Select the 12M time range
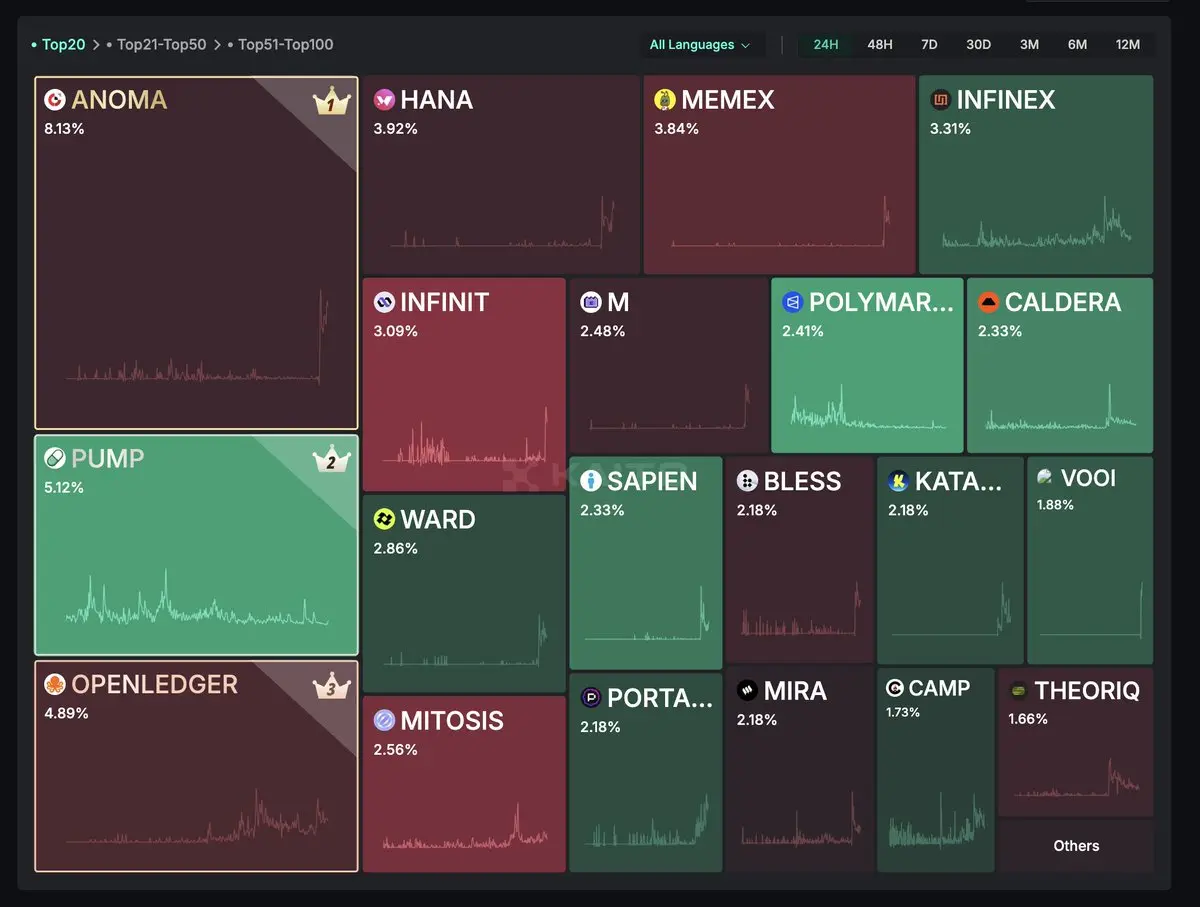This screenshot has width=1200, height=907. coord(1128,45)
